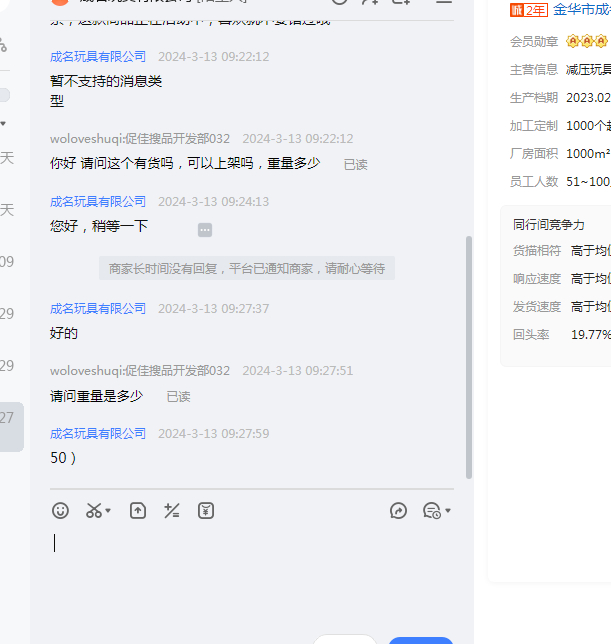
Task: Click the ellipsis bubble near 稍等一下
Action: (x=205, y=230)
